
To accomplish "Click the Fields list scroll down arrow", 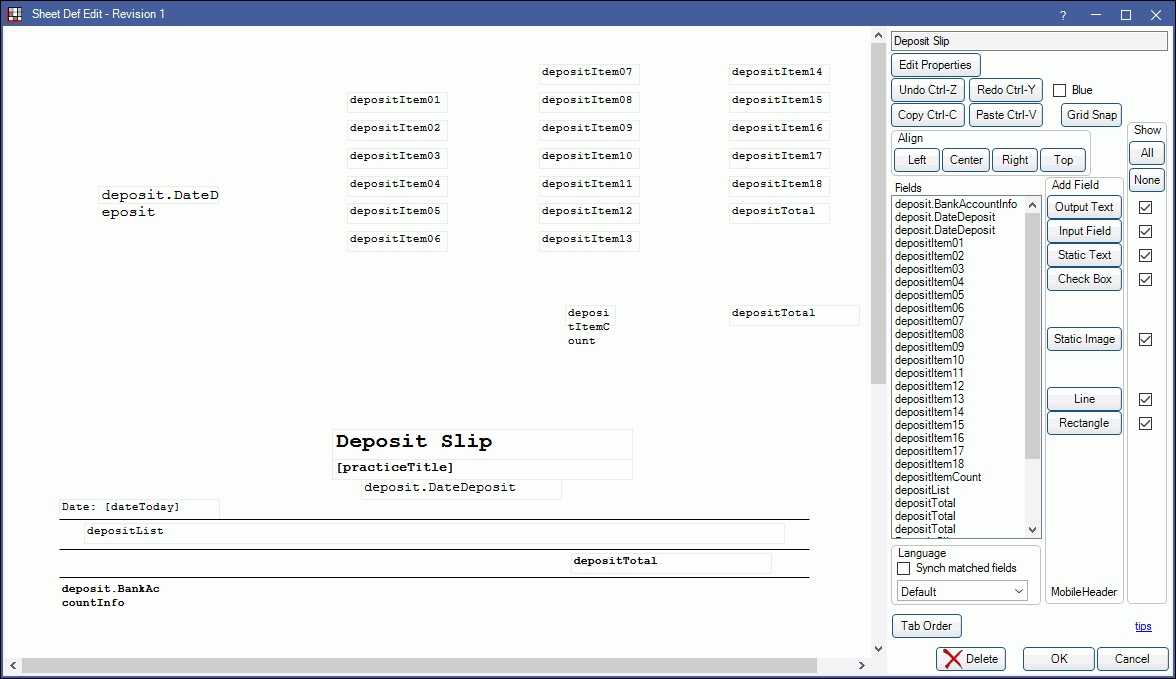I will pos(1033,530).
